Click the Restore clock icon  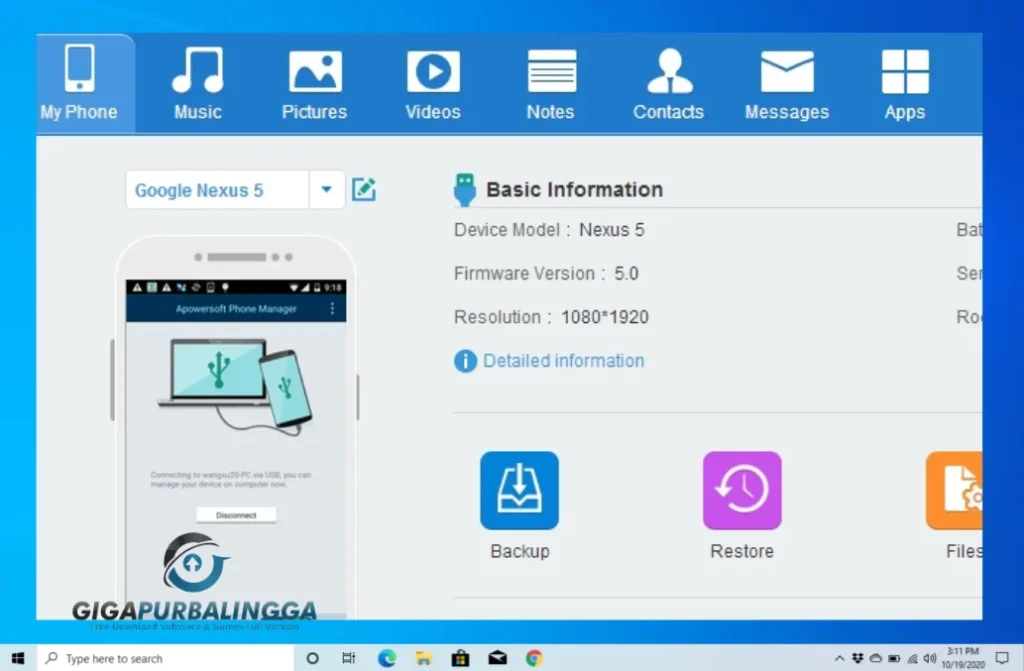742,490
